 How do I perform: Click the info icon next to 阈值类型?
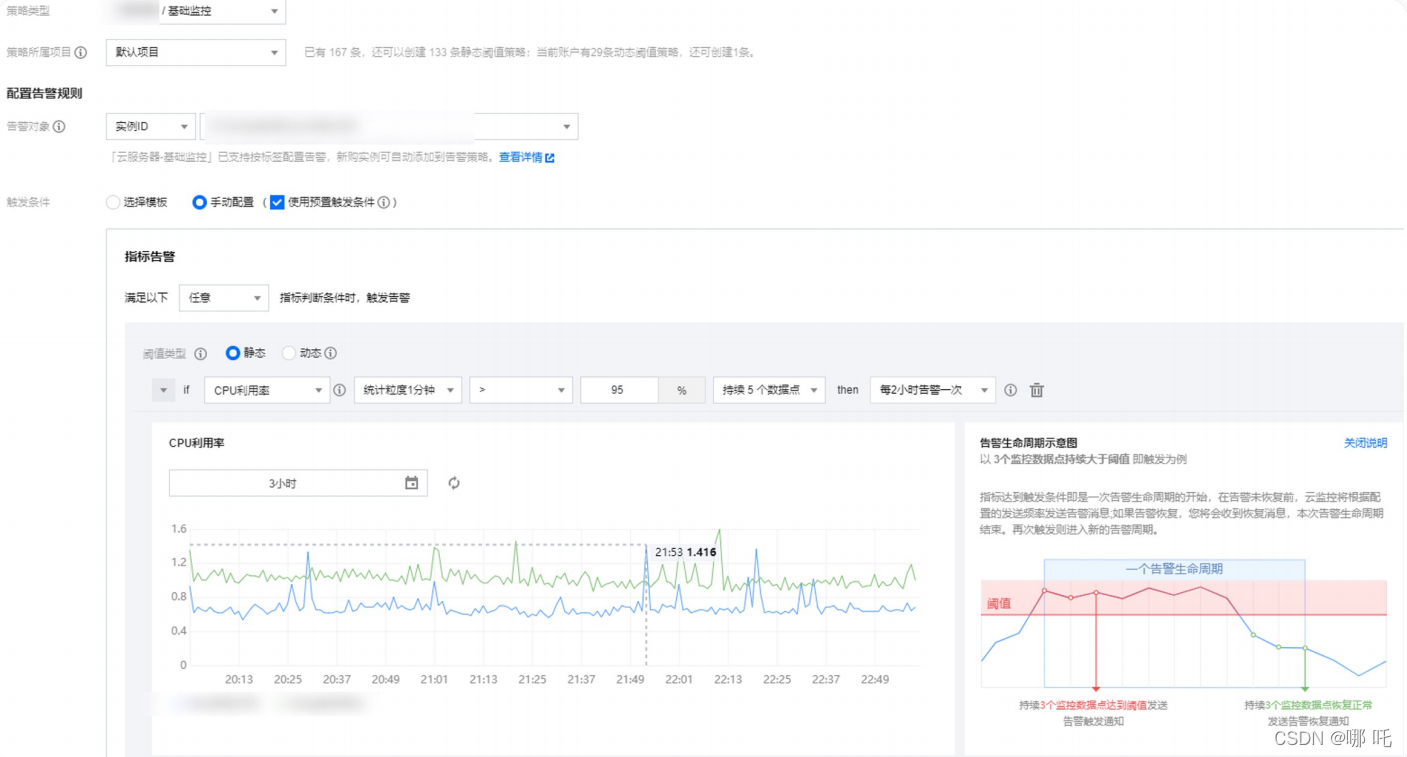(201, 353)
